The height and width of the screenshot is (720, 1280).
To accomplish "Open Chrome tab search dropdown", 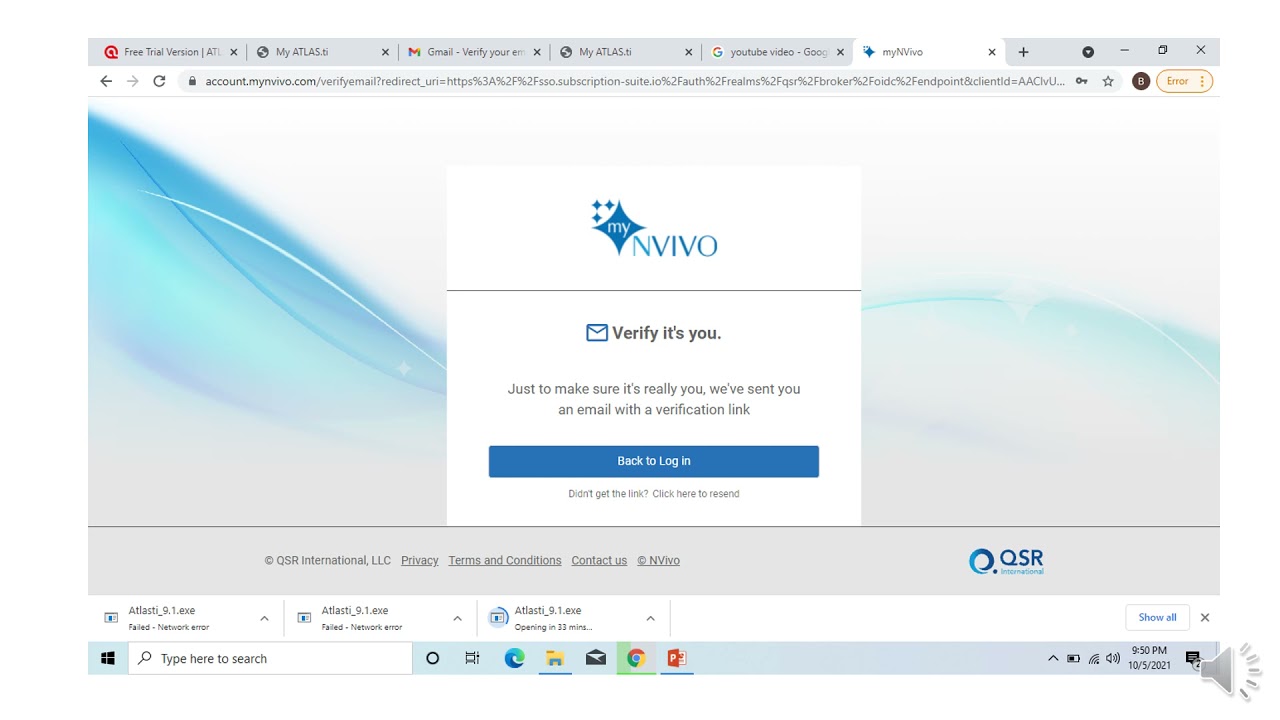I will click(x=1088, y=52).
